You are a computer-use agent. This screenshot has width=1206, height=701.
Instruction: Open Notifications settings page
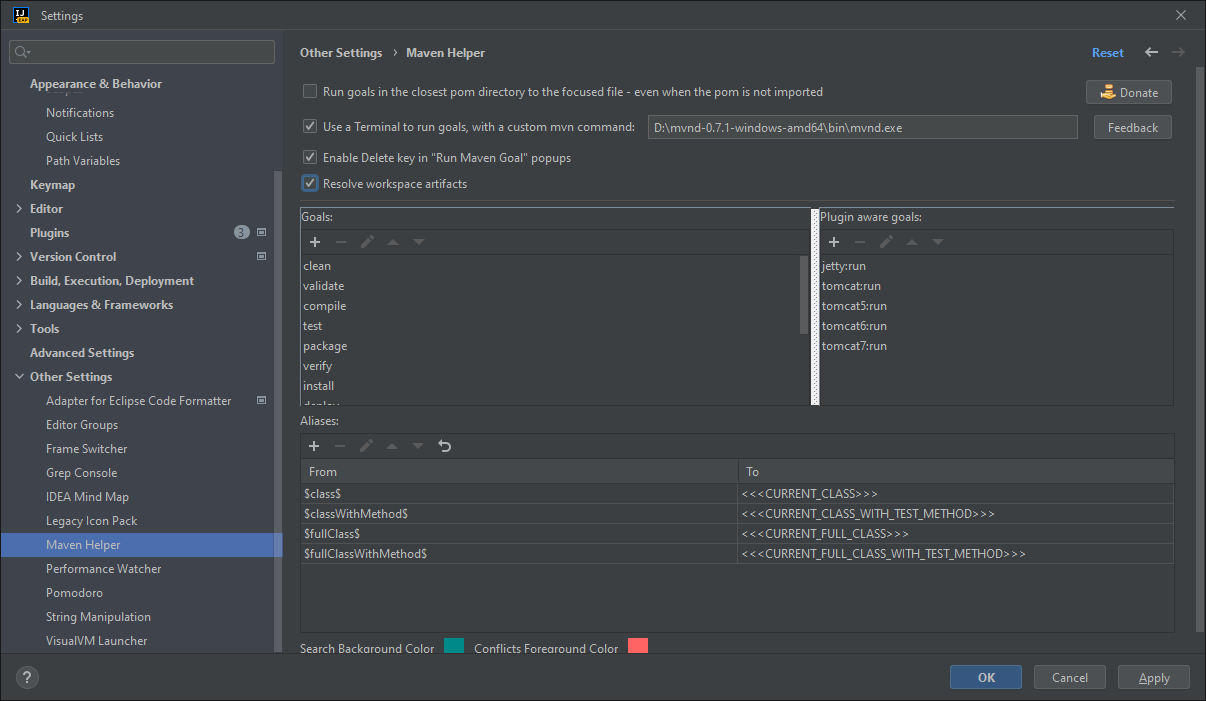click(80, 113)
